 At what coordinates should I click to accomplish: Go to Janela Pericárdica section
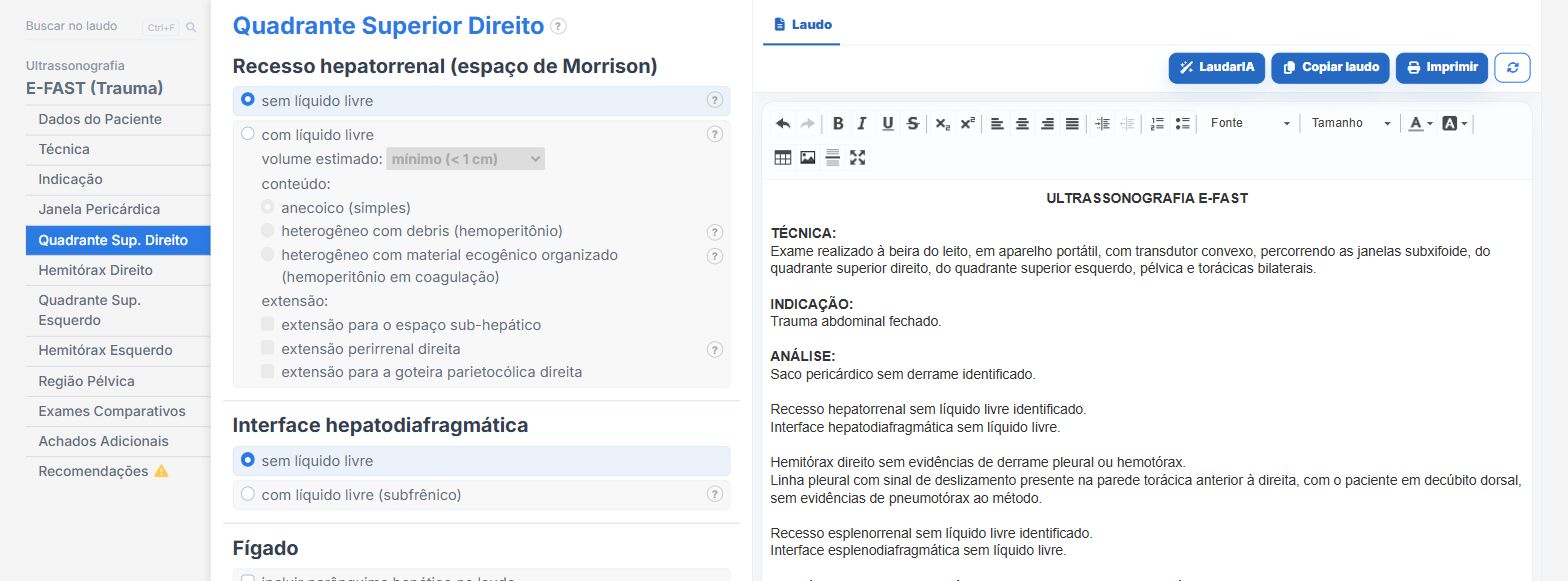(x=118, y=209)
